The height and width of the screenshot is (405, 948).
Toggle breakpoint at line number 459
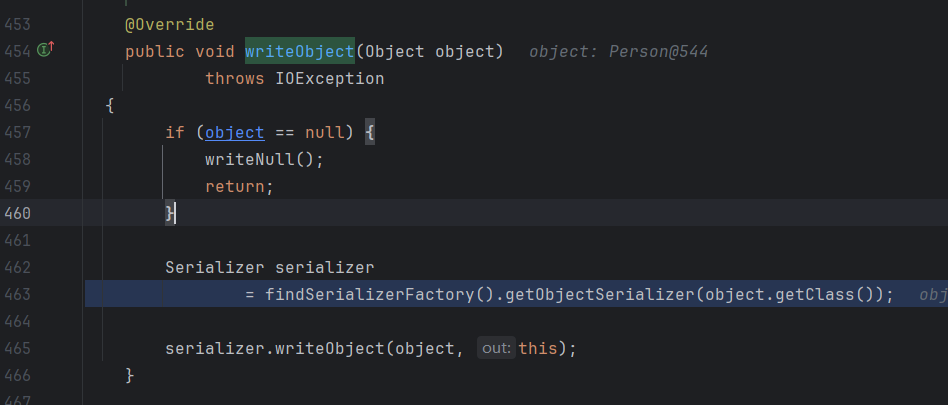coord(18,186)
